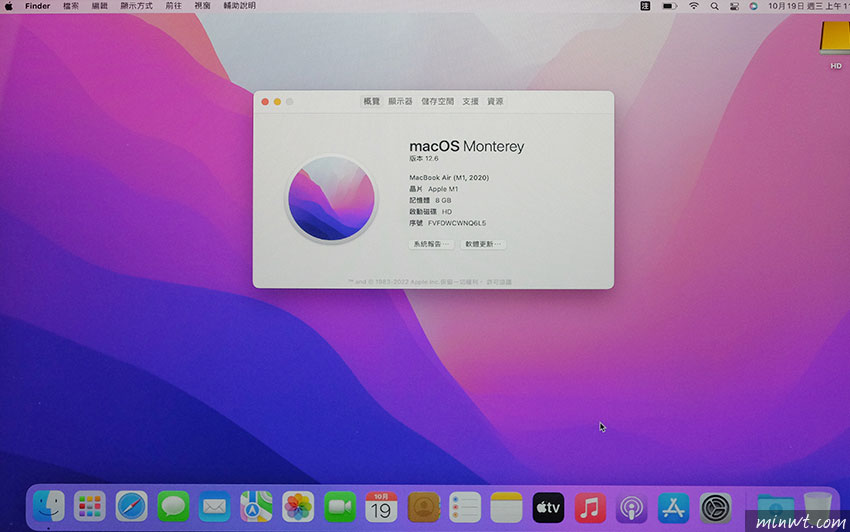Open the App Store icon
The image size is (850, 532).
click(673, 507)
